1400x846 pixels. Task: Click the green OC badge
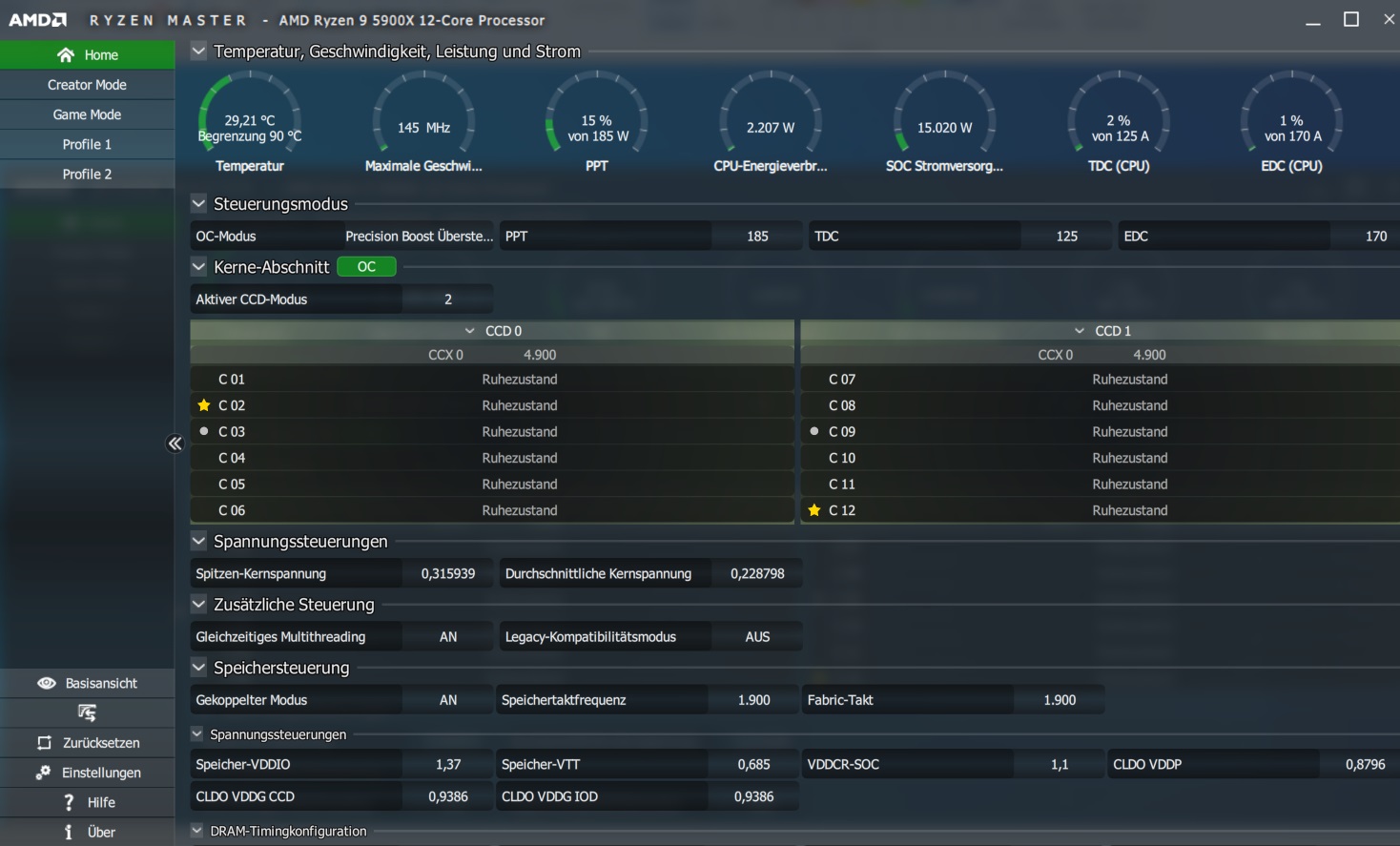366,267
